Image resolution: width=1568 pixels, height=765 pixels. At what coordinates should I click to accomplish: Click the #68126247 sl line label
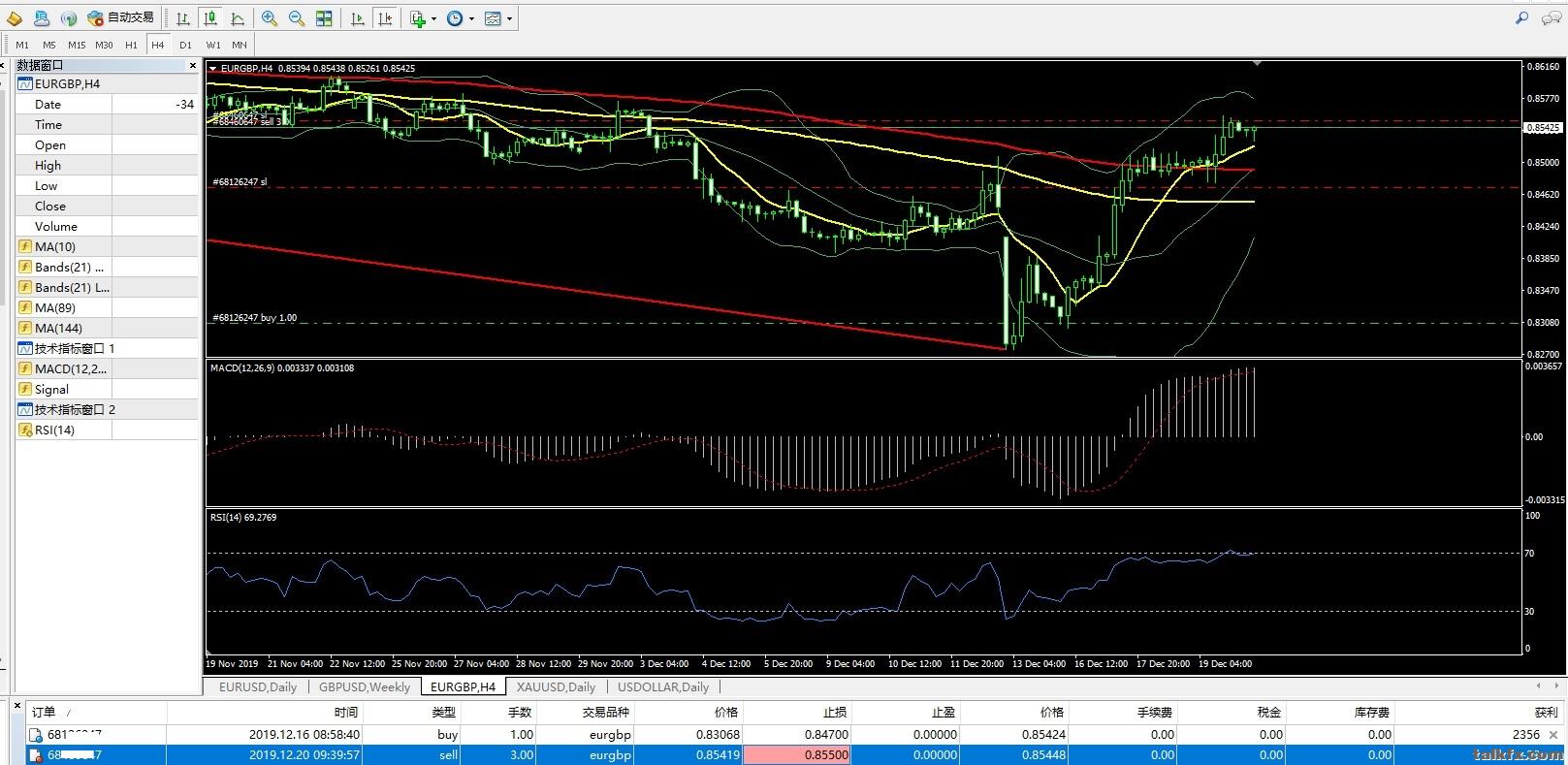(240, 181)
